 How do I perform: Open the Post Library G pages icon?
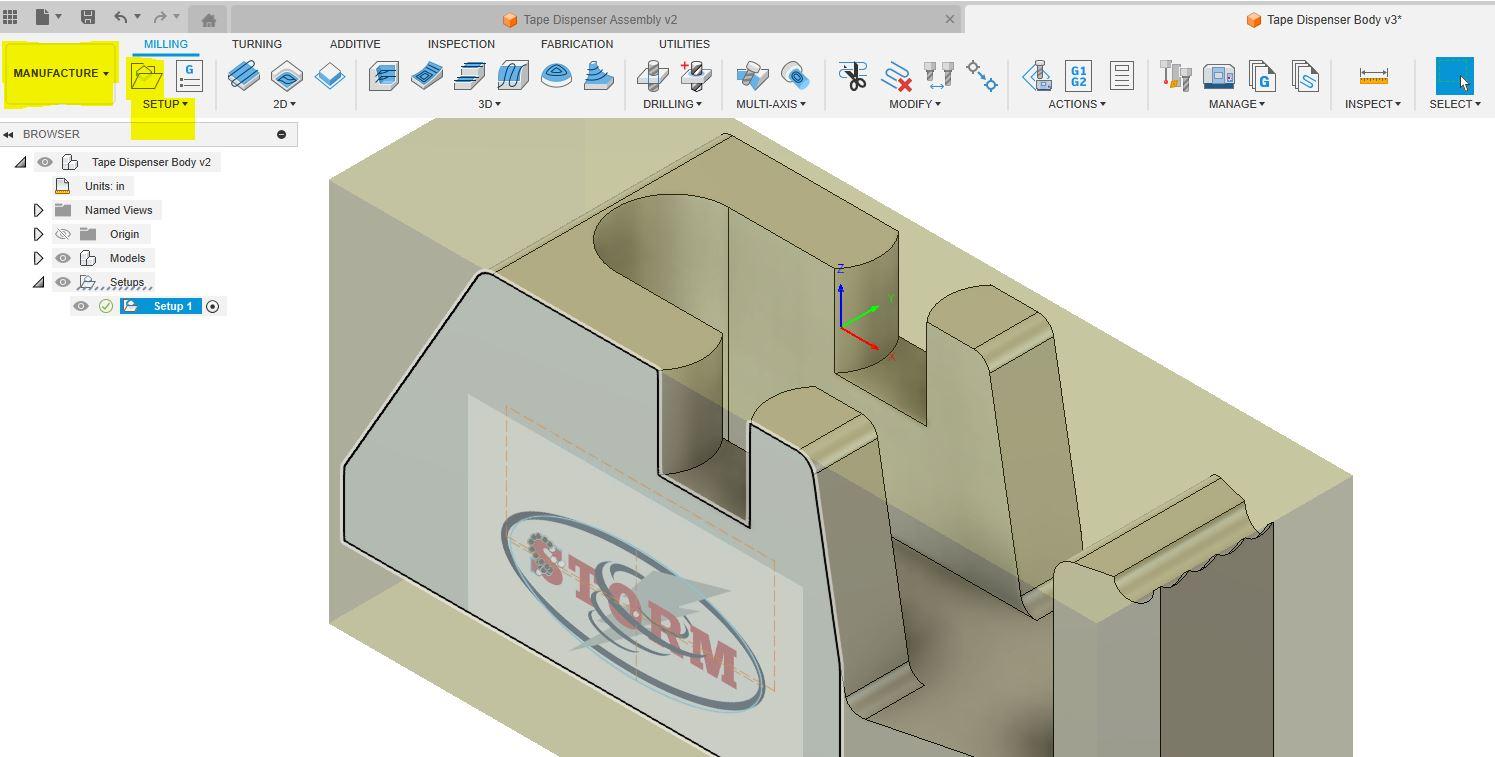1261,76
